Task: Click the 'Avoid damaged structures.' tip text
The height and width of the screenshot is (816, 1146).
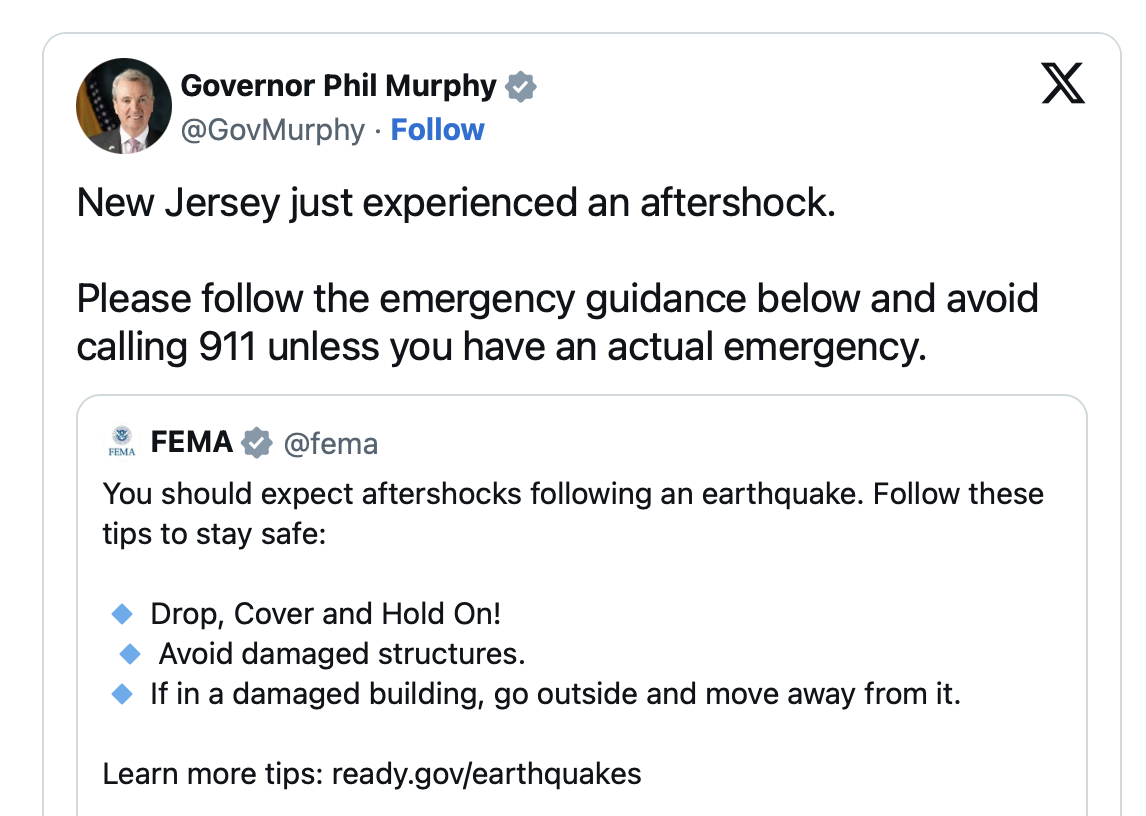Action: (342, 654)
